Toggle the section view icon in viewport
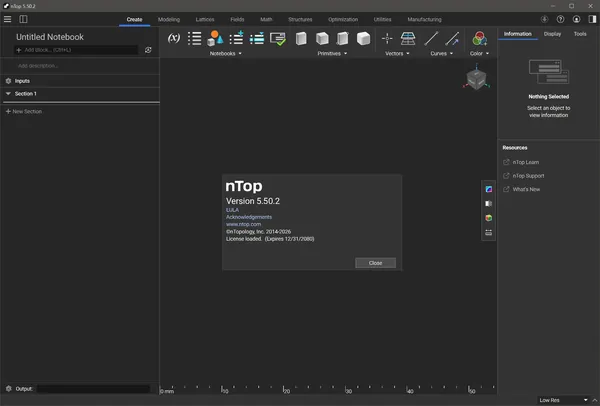This screenshot has width=600, height=406. click(x=489, y=204)
